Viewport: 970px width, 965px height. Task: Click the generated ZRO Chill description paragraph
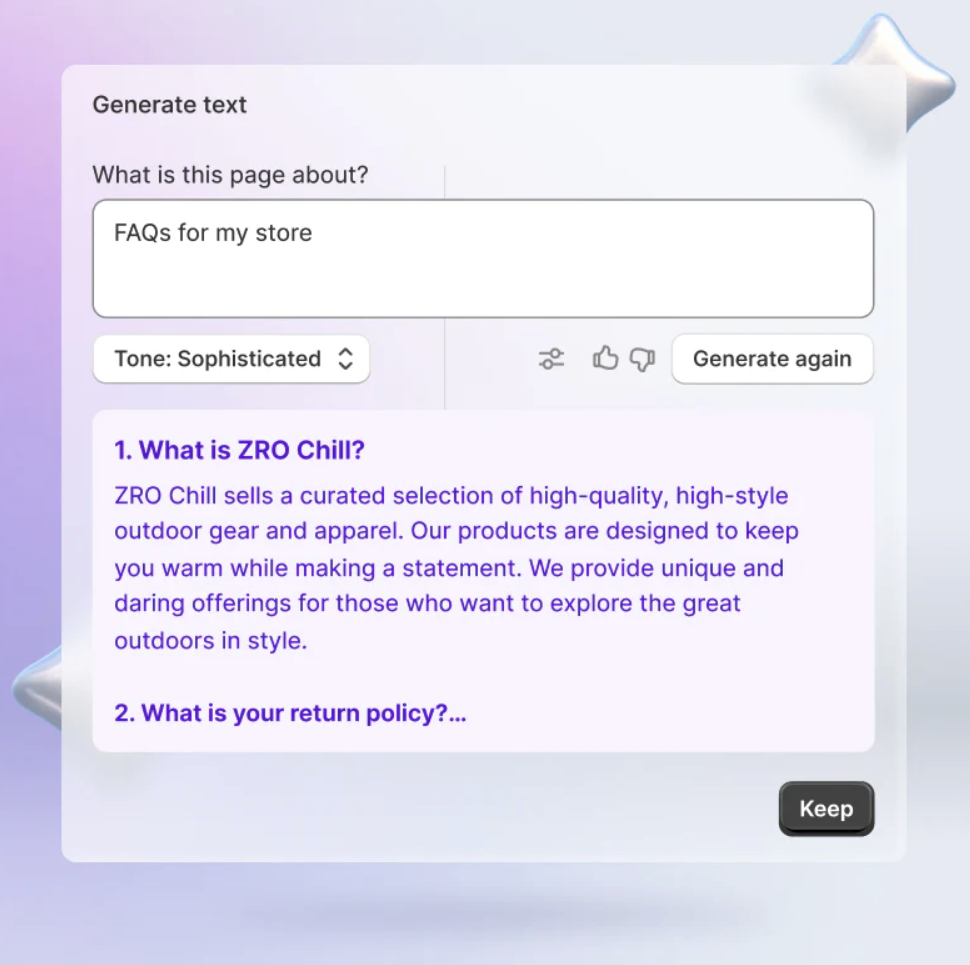456,568
